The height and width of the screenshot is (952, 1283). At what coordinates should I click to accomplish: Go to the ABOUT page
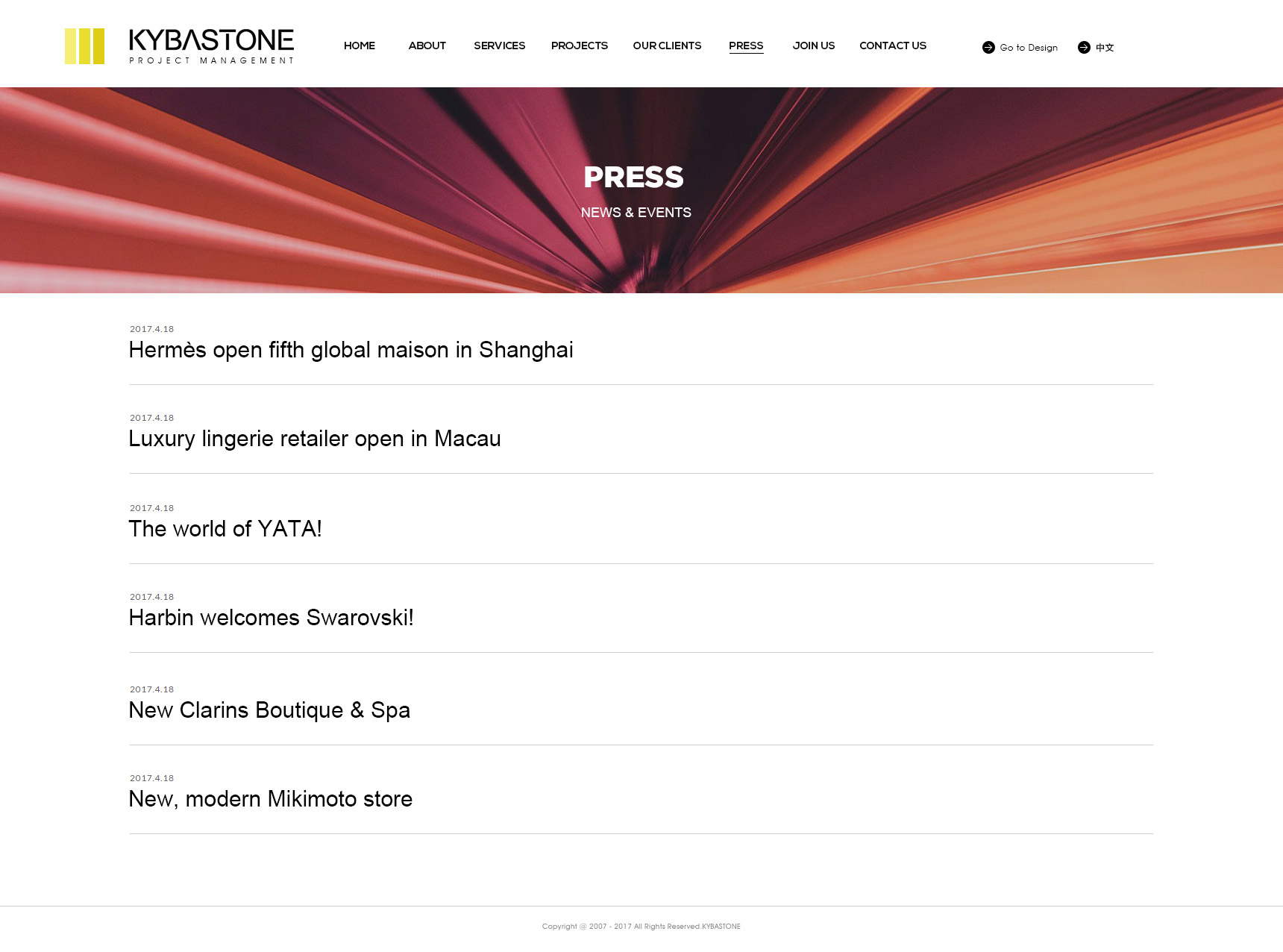(427, 46)
